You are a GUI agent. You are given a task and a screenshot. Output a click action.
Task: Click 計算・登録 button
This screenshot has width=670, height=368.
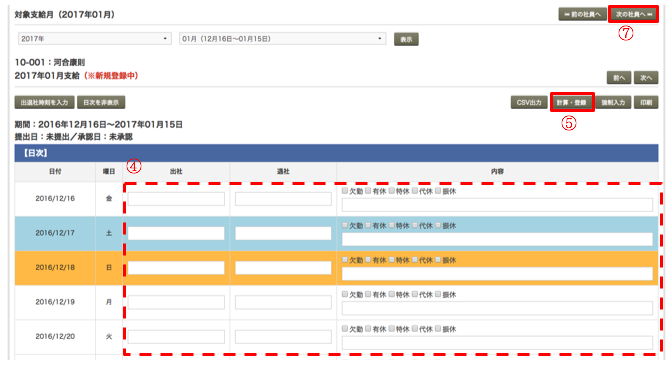(x=572, y=103)
